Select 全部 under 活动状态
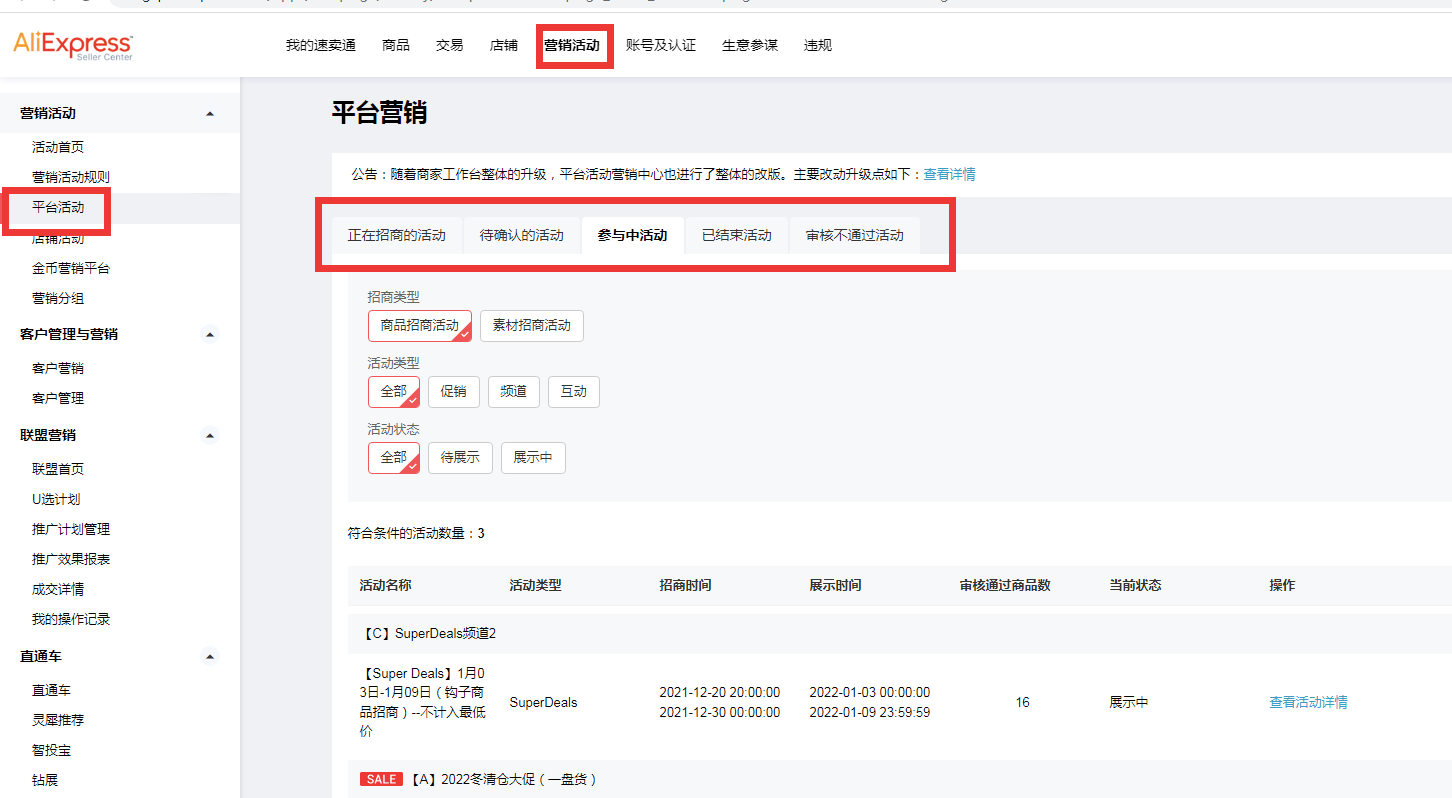Viewport: 1452px width, 798px height. coord(394,457)
